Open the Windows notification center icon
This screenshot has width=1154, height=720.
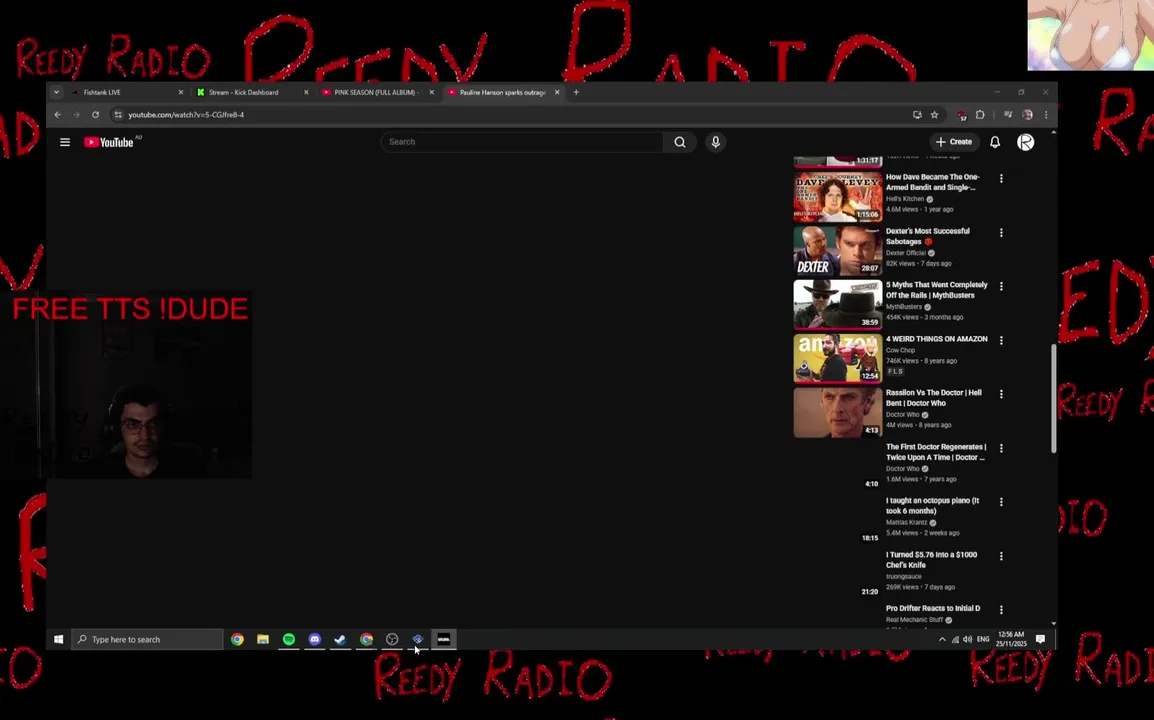tap(1040, 639)
